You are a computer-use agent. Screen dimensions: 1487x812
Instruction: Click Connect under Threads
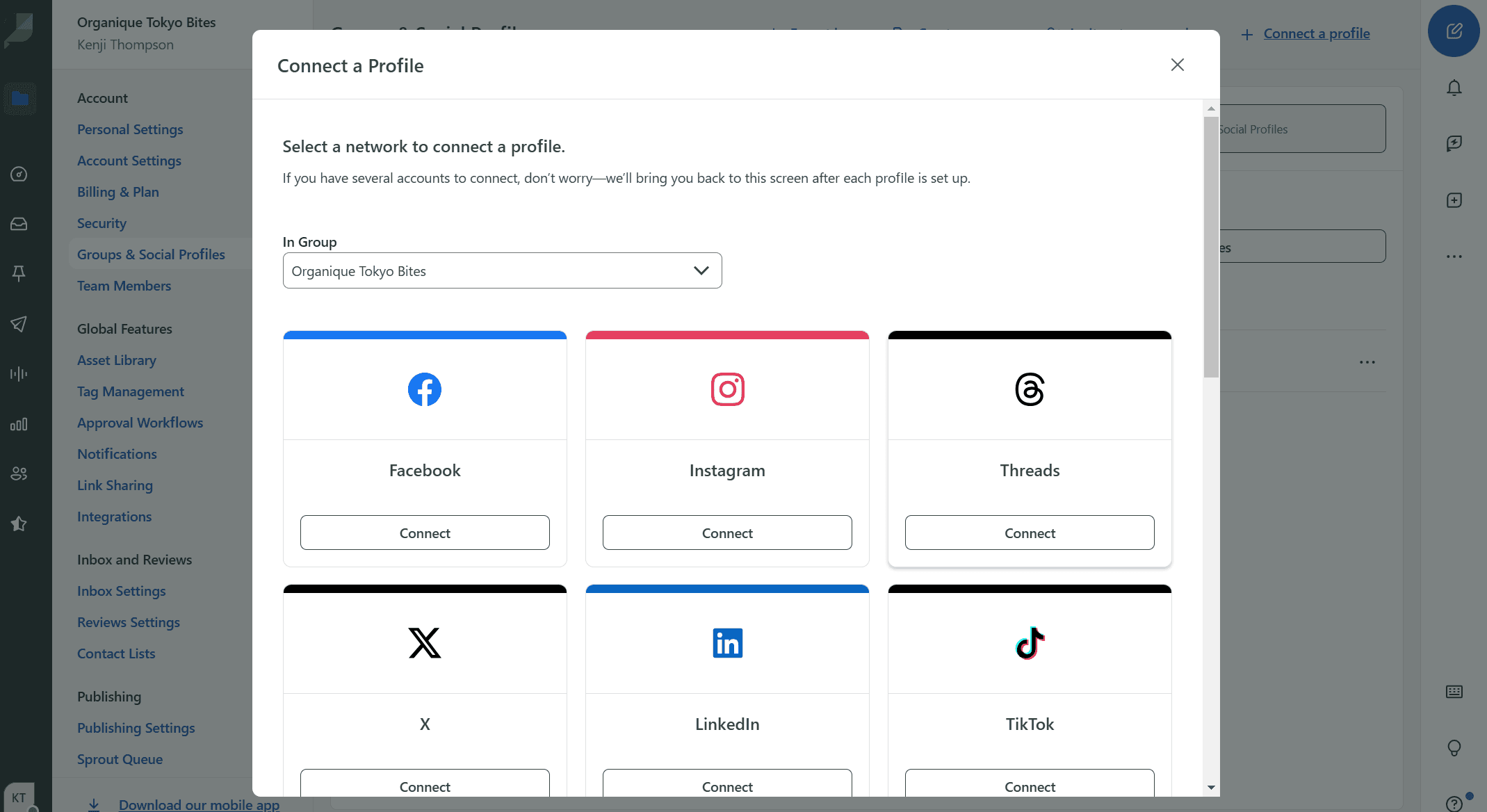1030,533
